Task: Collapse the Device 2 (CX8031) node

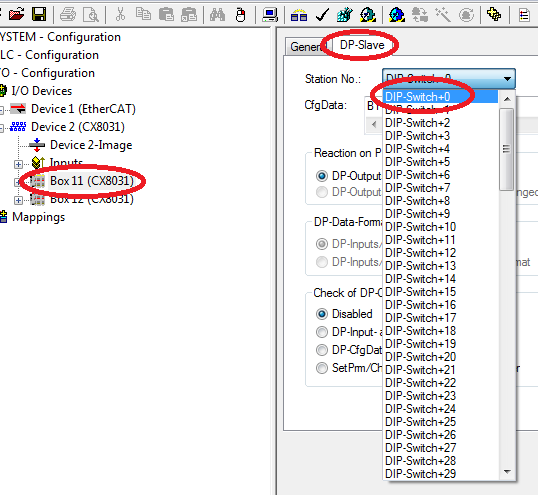Action: click(x=1, y=128)
